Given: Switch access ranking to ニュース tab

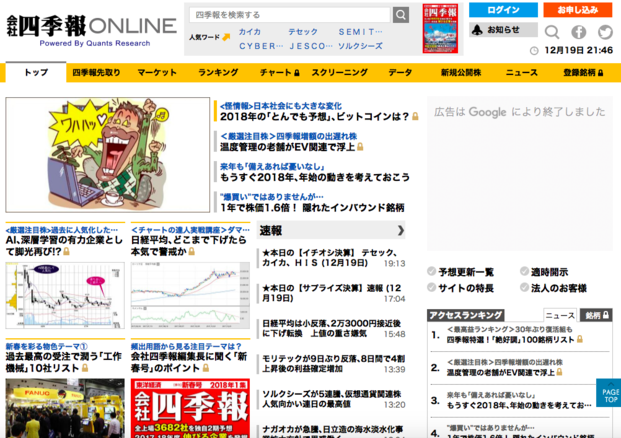Looking at the screenshot, I should pyautogui.click(x=560, y=315).
